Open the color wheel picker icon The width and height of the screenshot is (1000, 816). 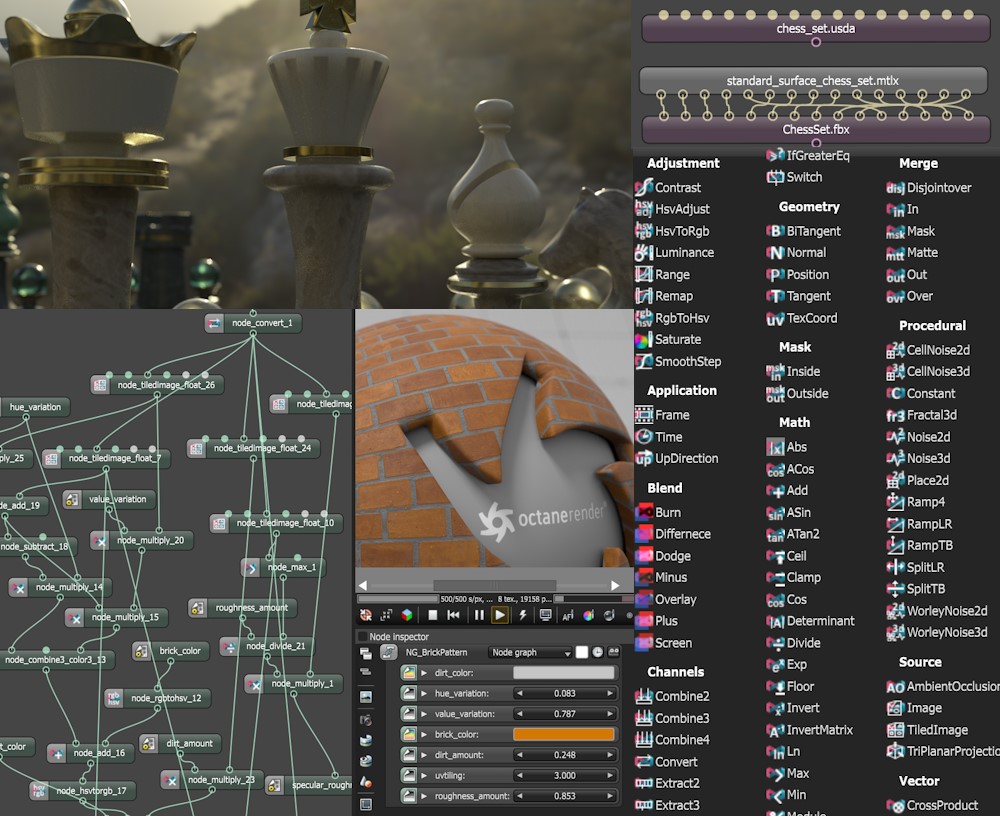[589, 615]
